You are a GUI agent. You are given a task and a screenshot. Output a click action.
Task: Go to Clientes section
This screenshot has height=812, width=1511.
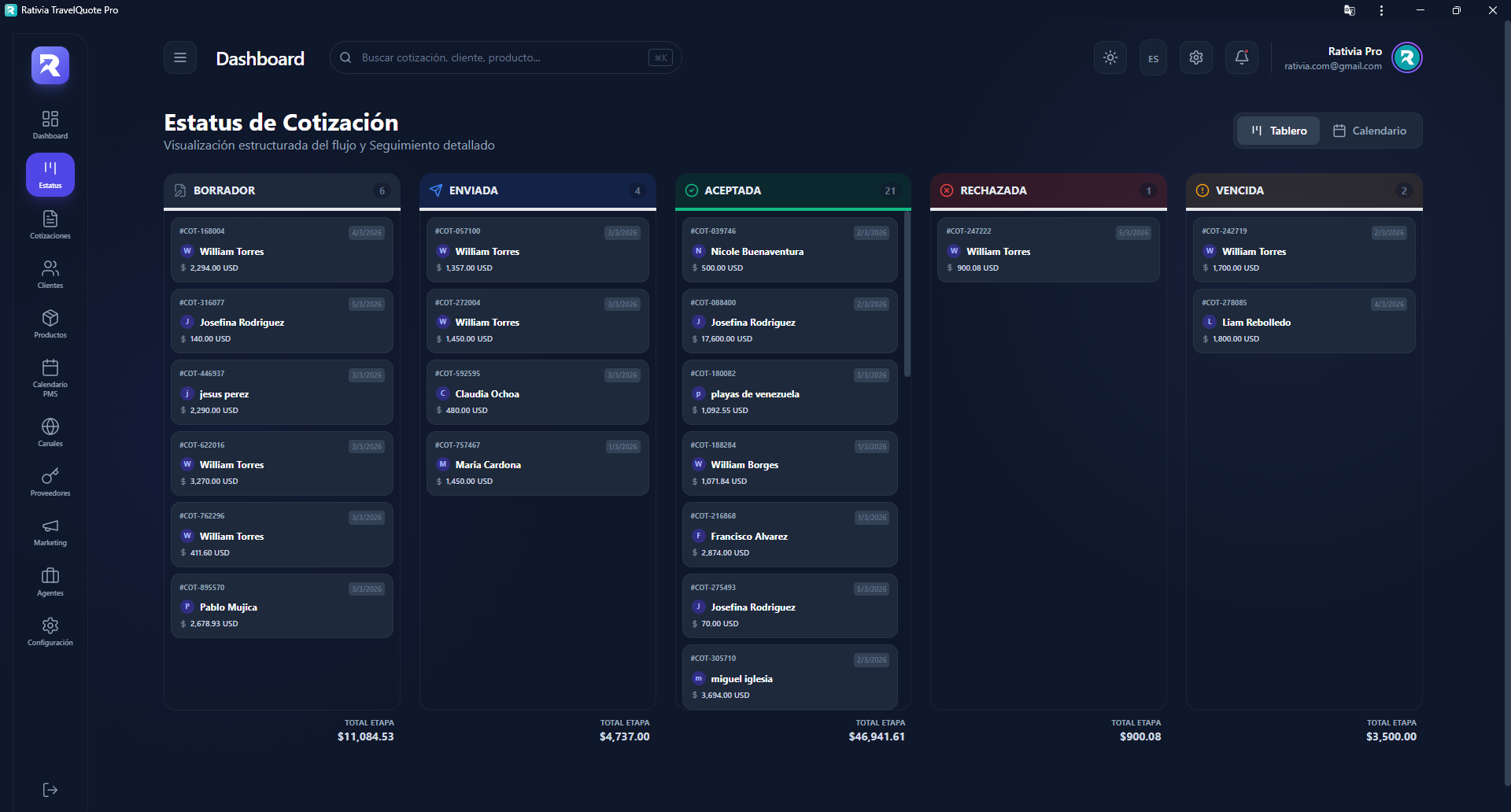50,274
